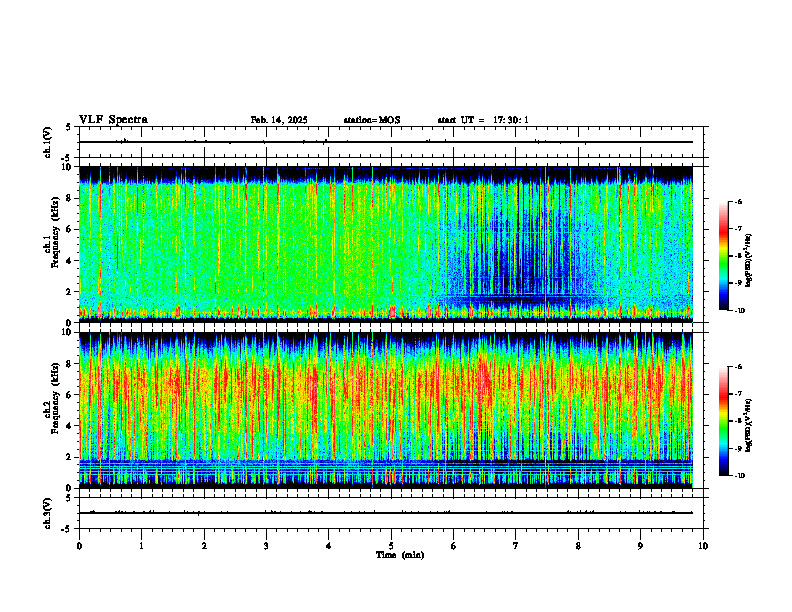Image resolution: width=792 pixels, height=612 pixels.
Task: Click x-axis tick label "2"
Action: (x=204, y=546)
